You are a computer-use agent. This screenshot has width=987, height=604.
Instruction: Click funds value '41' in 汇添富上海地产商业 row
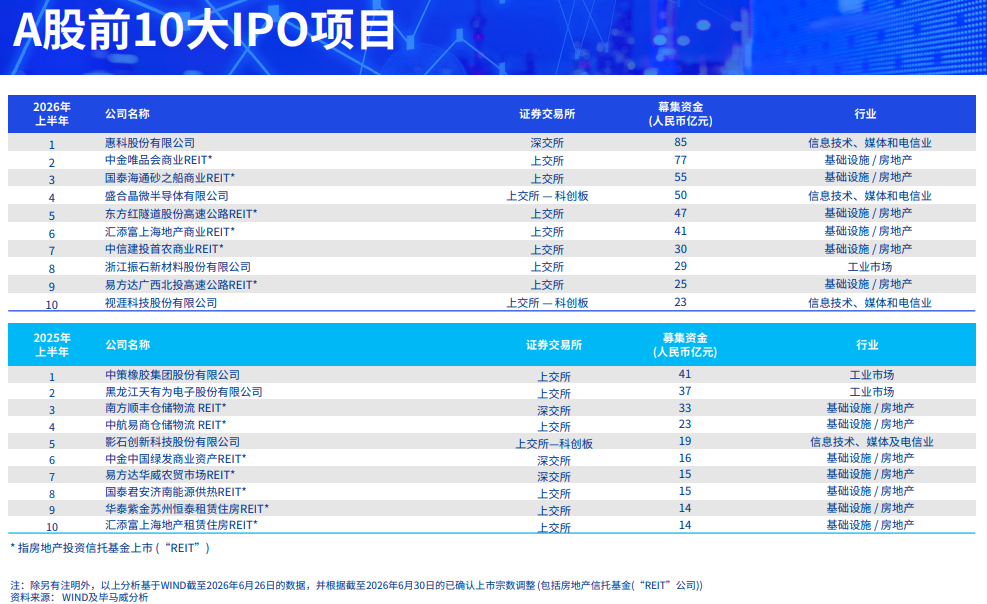coord(680,232)
